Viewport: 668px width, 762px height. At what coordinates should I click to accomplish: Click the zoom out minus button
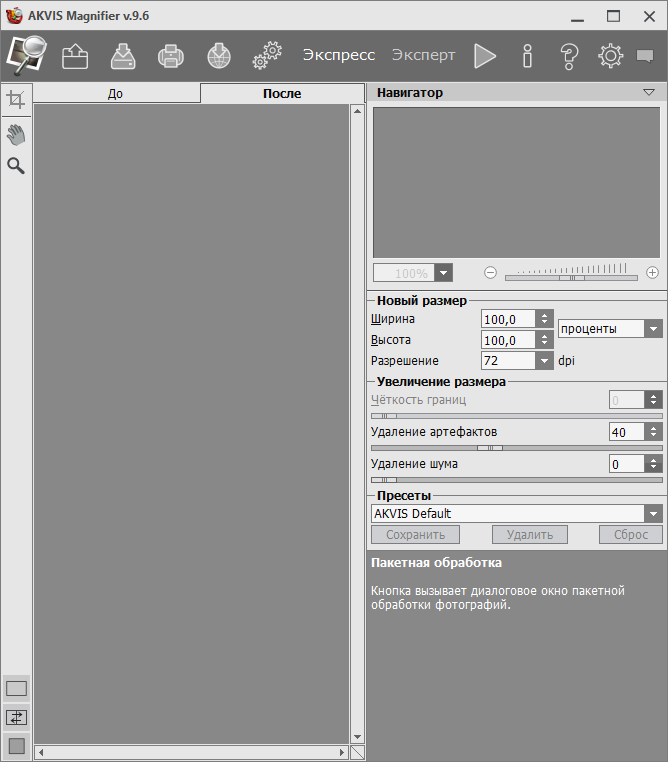(x=491, y=273)
